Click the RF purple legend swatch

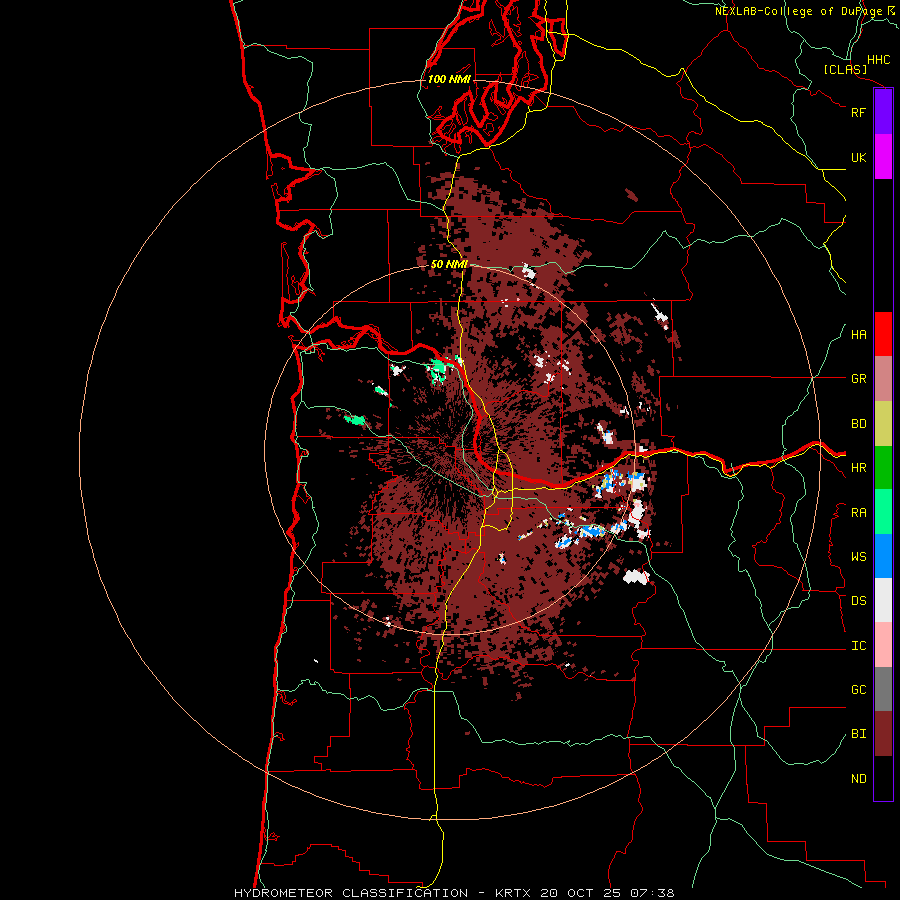pyautogui.click(x=883, y=112)
